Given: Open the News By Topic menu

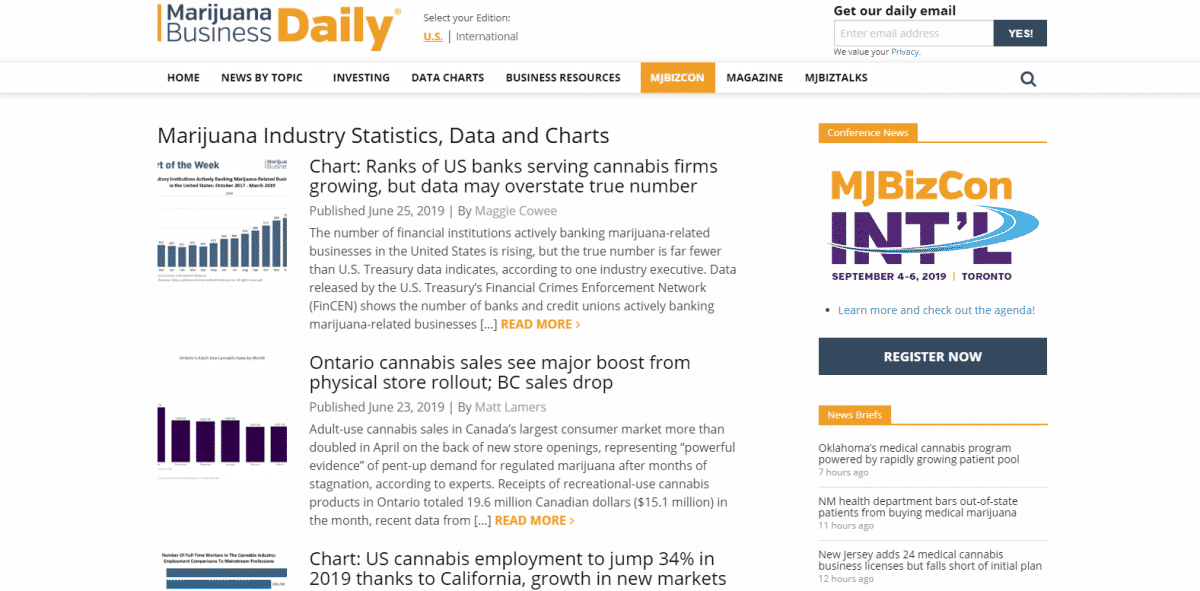Looking at the screenshot, I should [262, 78].
